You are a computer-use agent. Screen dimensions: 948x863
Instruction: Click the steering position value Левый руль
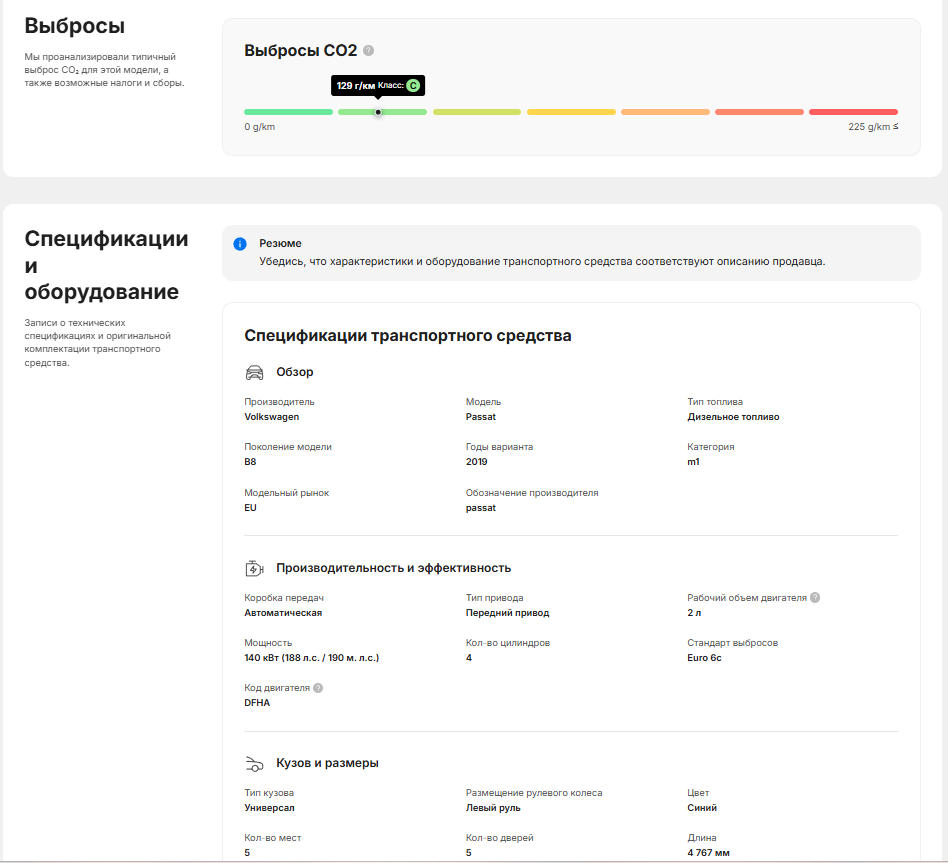point(493,807)
